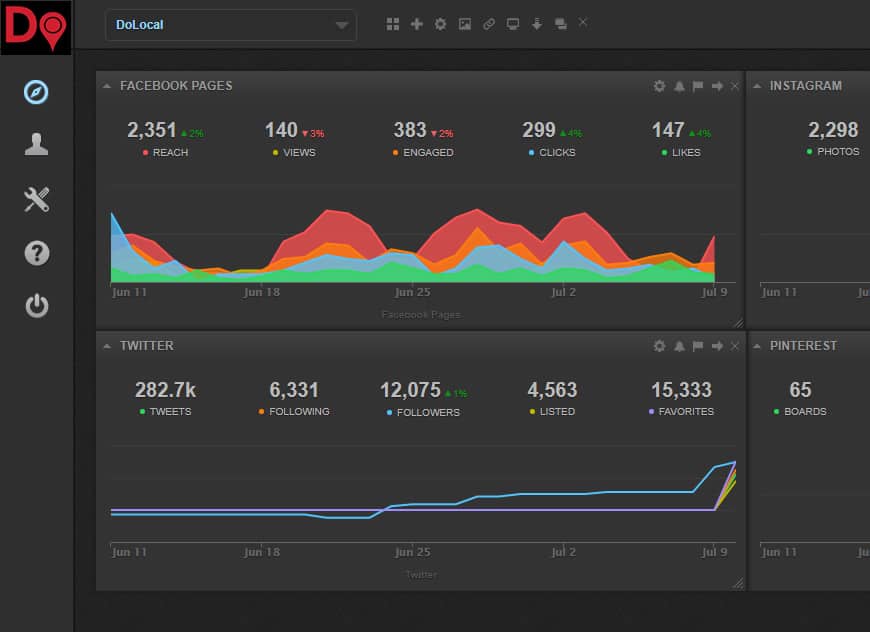Screen dimensions: 870x632
Task: Open the tools wrench icon in sidebar
Action: [x=37, y=199]
